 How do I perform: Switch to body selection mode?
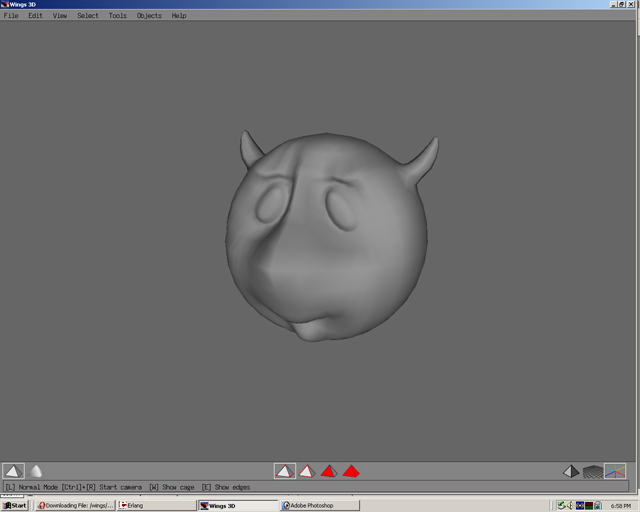[351, 472]
